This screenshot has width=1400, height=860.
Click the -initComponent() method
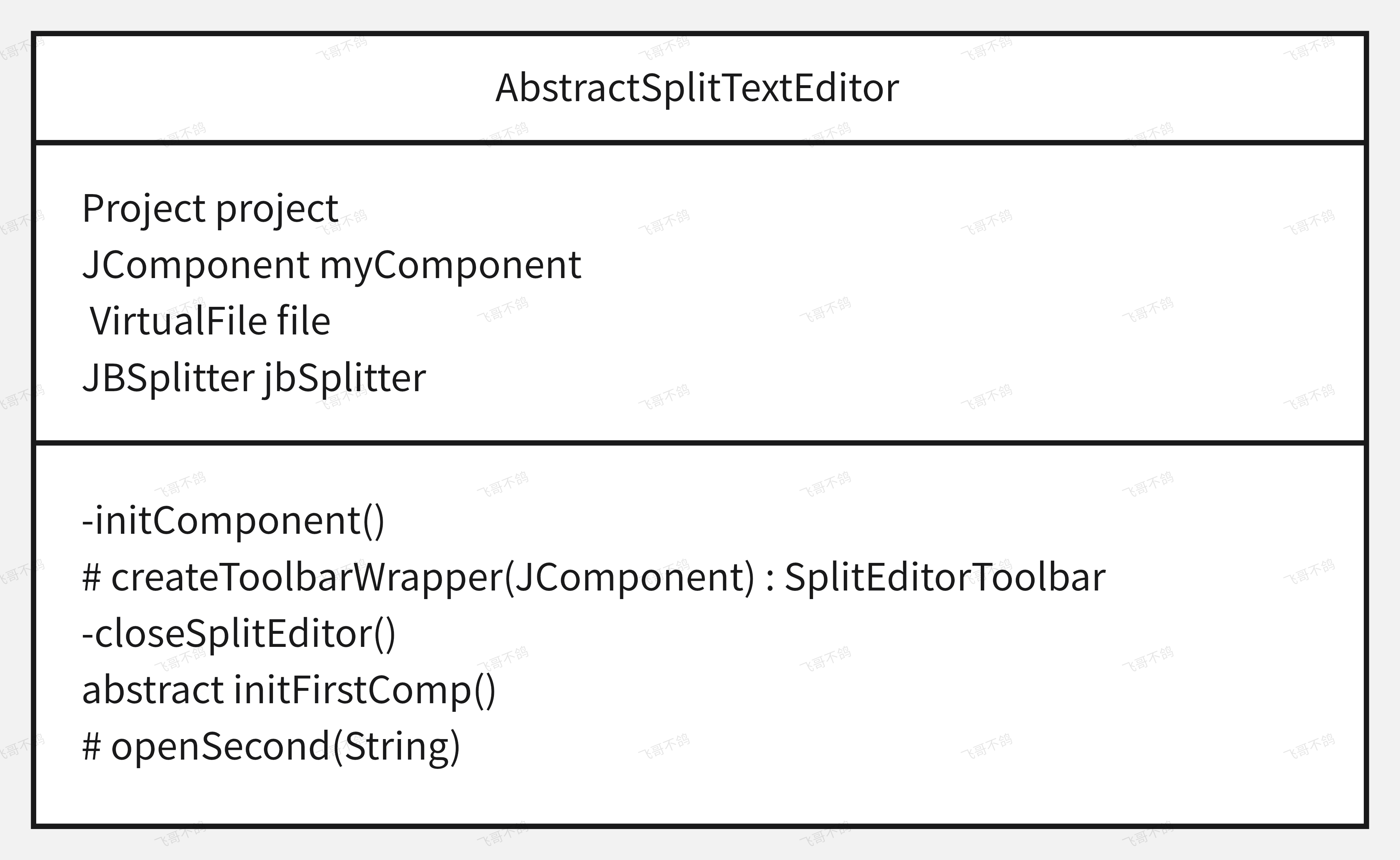(x=233, y=521)
